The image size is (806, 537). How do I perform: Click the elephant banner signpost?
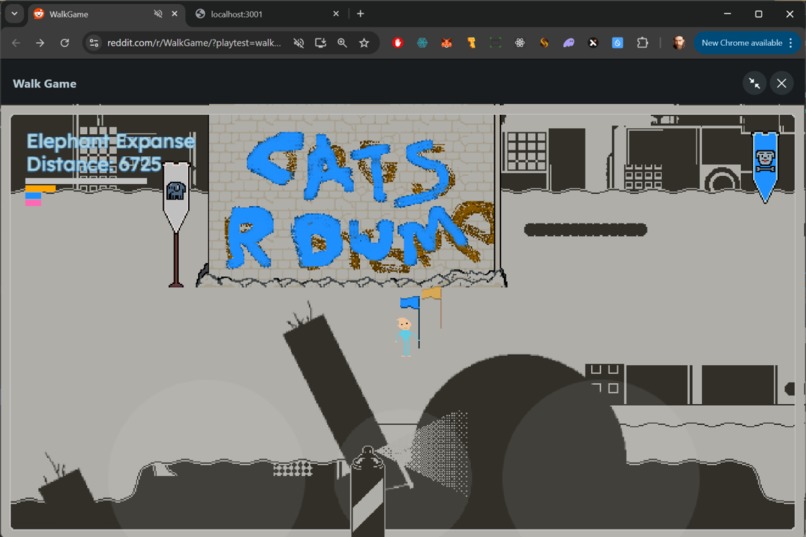(176, 224)
